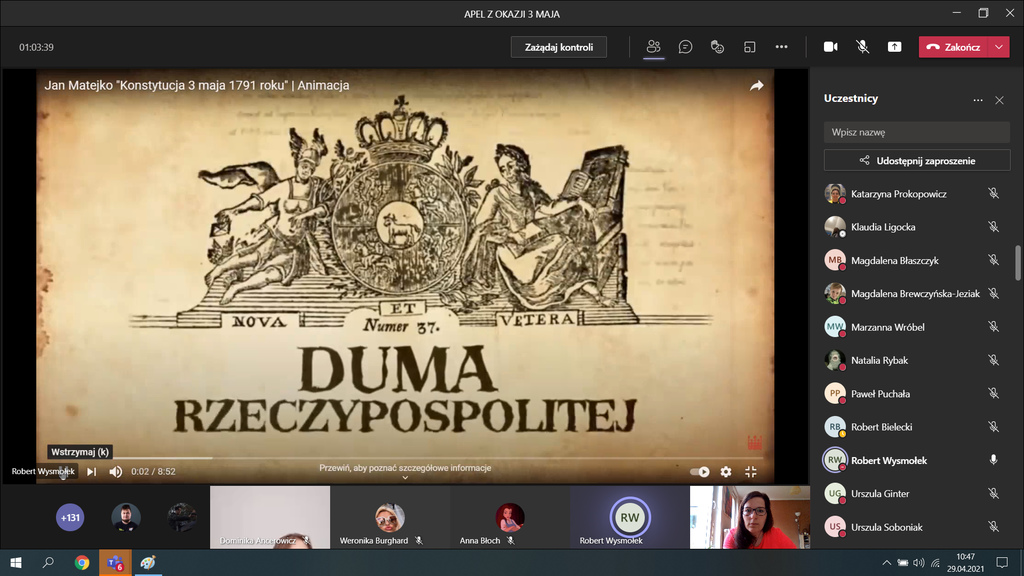Open more actions ellipsis in meeting toolbar
This screenshot has height=576, width=1024.
point(781,47)
